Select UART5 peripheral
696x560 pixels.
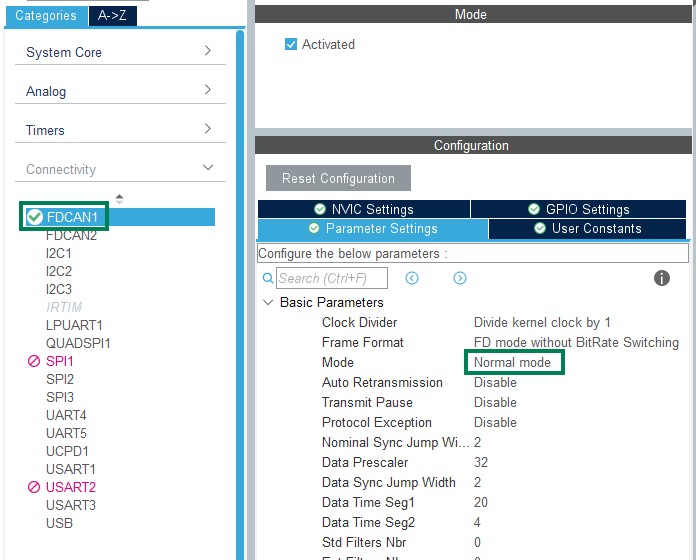coord(66,433)
